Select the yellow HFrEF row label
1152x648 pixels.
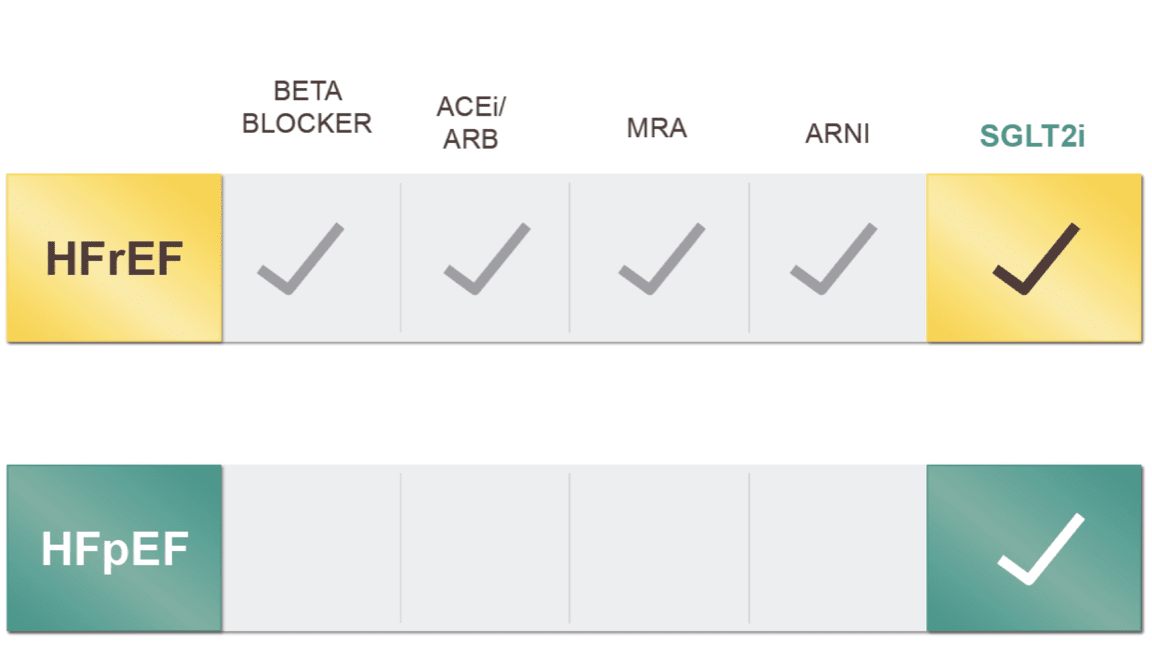[x=114, y=259]
